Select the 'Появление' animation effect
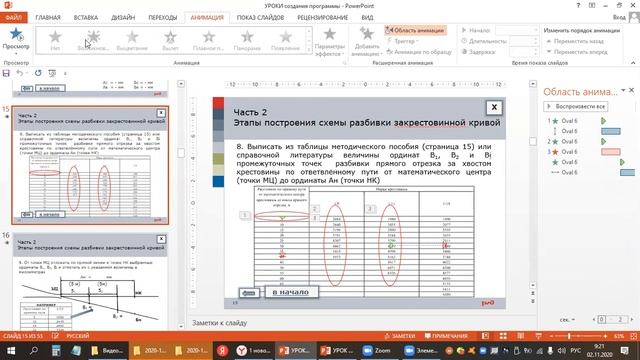The height and width of the screenshot is (360, 640). coord(285,40)
